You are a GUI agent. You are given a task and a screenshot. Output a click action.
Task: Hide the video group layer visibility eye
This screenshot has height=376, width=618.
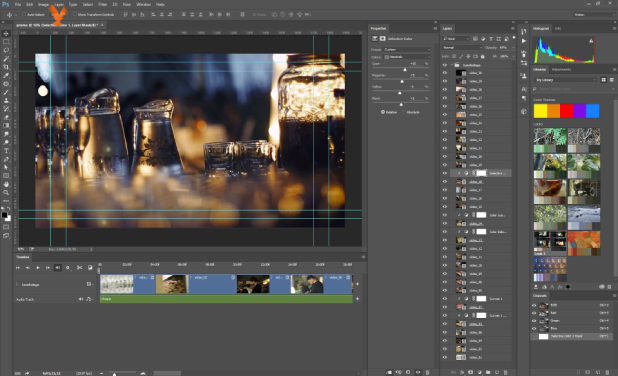[445, 65]
